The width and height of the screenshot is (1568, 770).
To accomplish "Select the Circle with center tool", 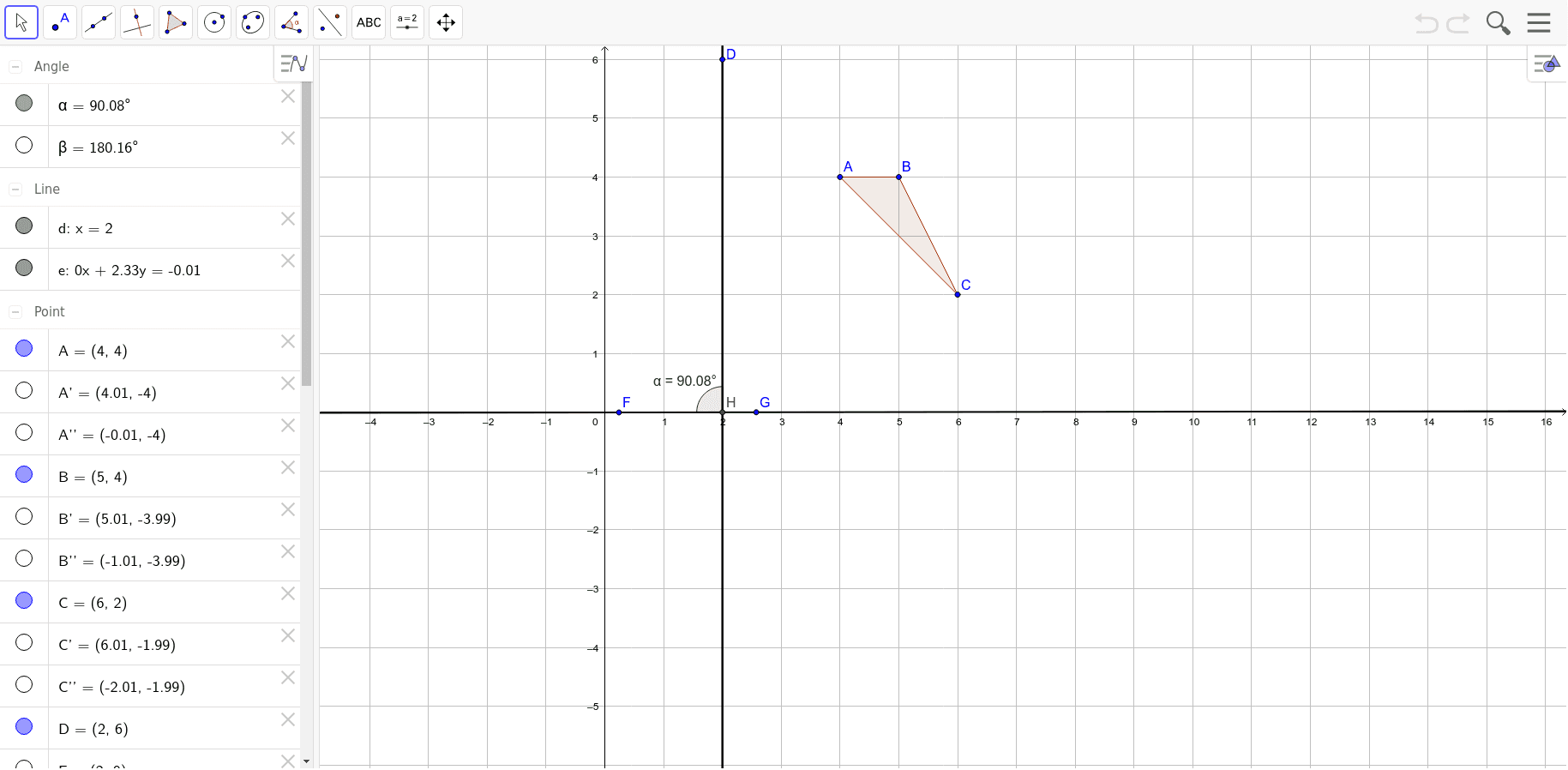I will coord(214,22).
